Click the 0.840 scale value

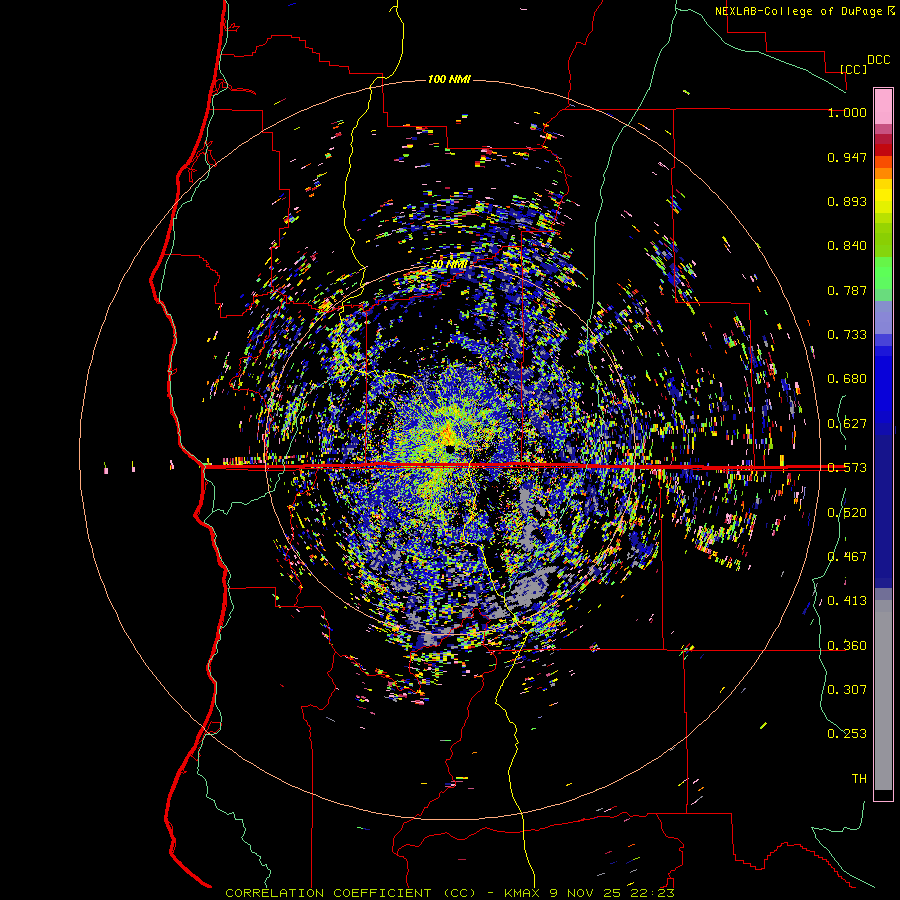coord(847,246)
